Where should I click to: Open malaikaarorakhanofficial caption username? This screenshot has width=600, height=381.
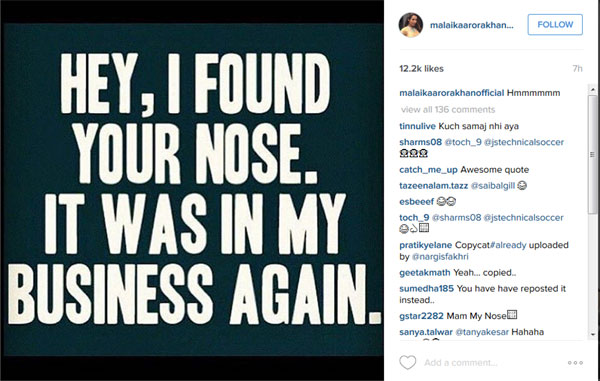(x=452, y=93)
